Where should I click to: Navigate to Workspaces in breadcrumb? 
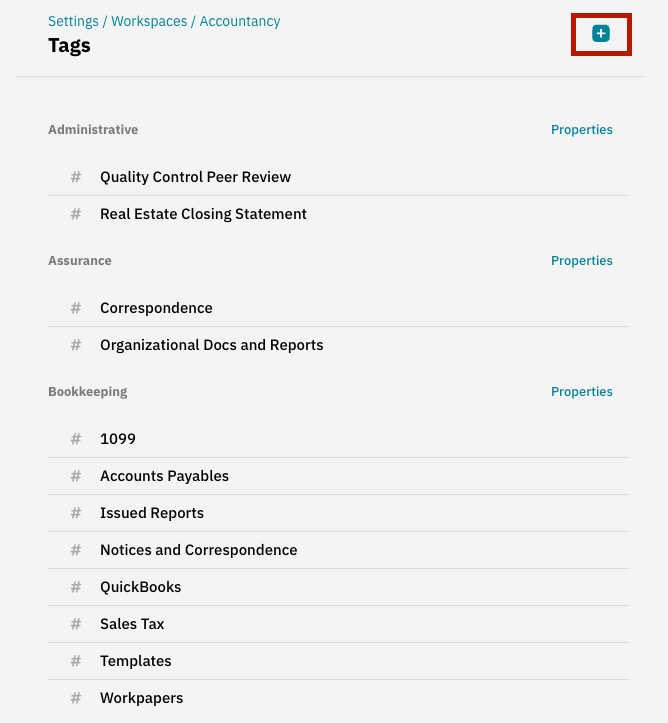[x=151, y=21]
